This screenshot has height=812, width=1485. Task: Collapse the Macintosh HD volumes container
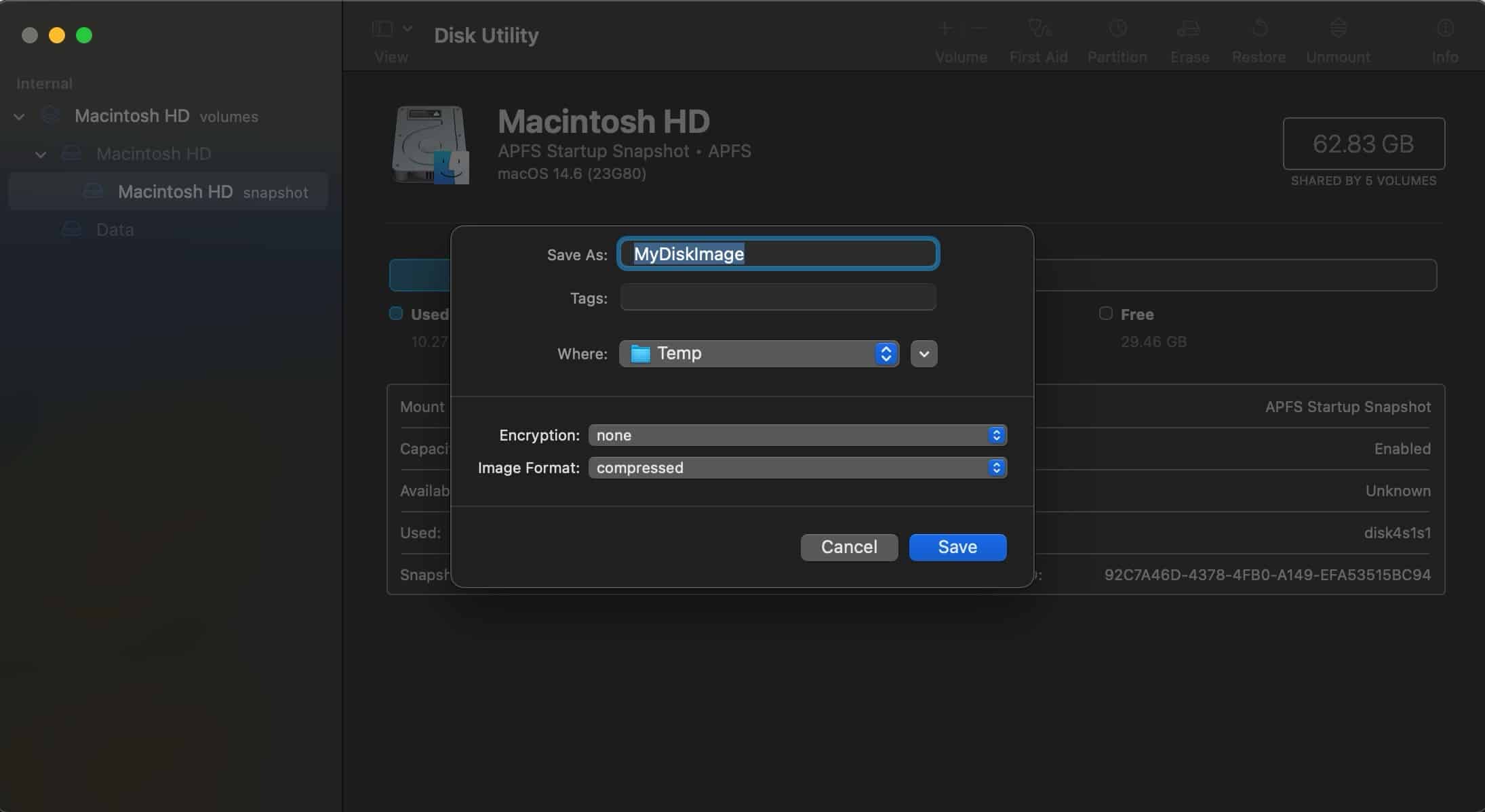19,117
